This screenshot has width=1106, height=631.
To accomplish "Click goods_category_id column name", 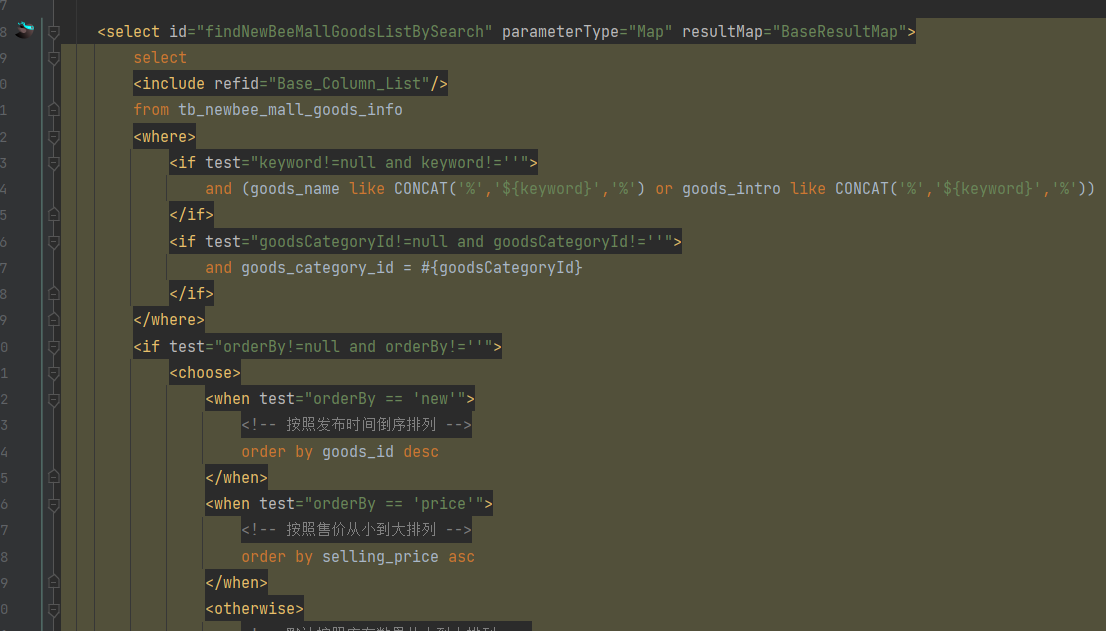I will click(x=317, y=268).
